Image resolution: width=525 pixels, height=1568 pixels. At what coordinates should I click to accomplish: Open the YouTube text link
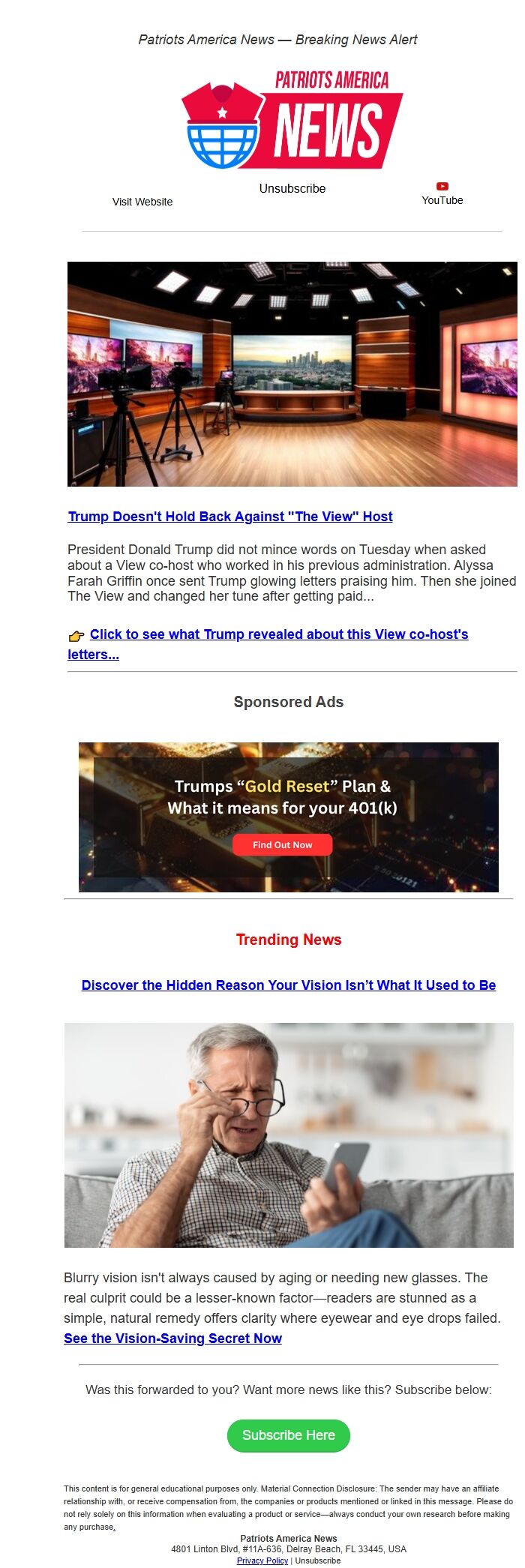pyautogui.click(x=442, y=200)
